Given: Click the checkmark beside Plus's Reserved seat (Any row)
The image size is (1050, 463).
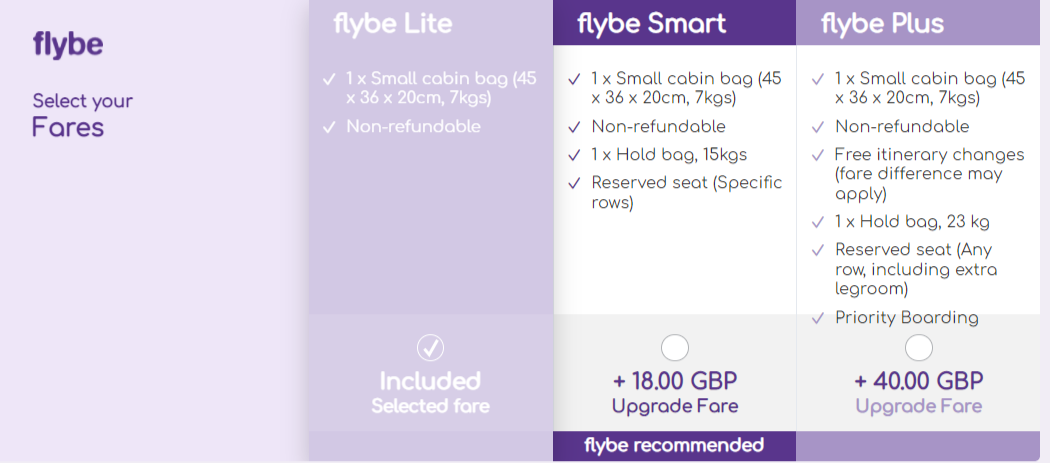Looking at the screenshot, I should point(818,250).
